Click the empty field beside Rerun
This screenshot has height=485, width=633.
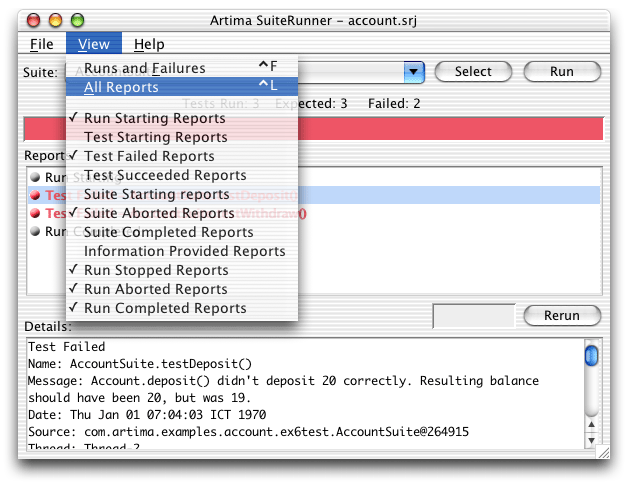(x=474, y=316)
